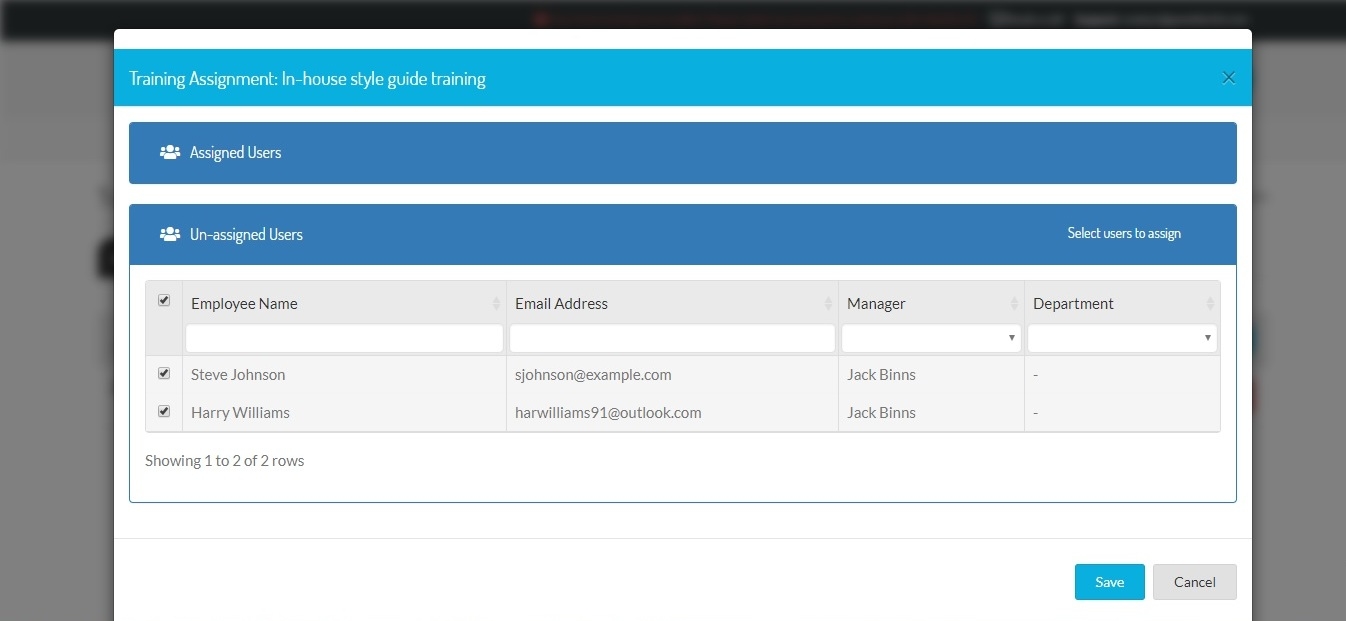Focus the Employee Name filter field
The width and height of the screenshot is (1346, 621).
click(344, 338)
